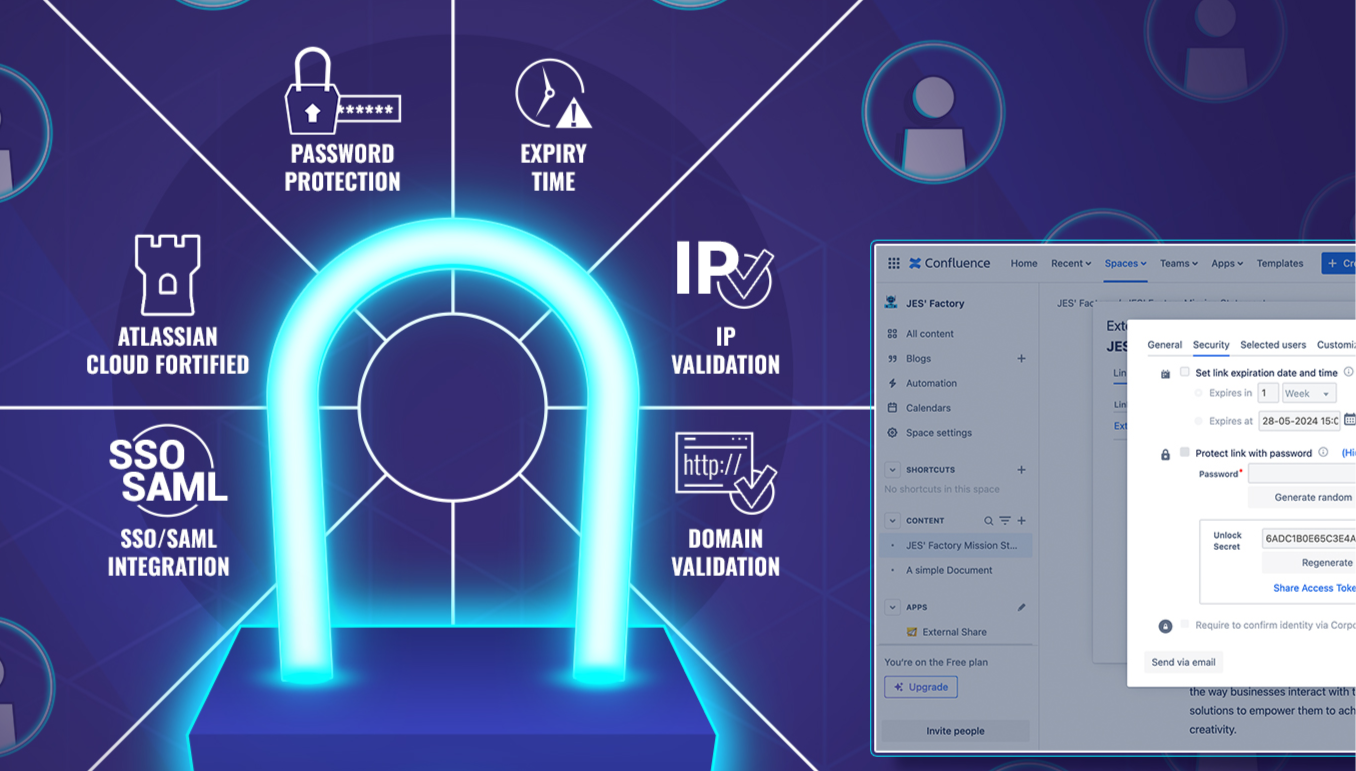Check Protect link with password
Viewport: 1356px width, 771px height.
1185,452
